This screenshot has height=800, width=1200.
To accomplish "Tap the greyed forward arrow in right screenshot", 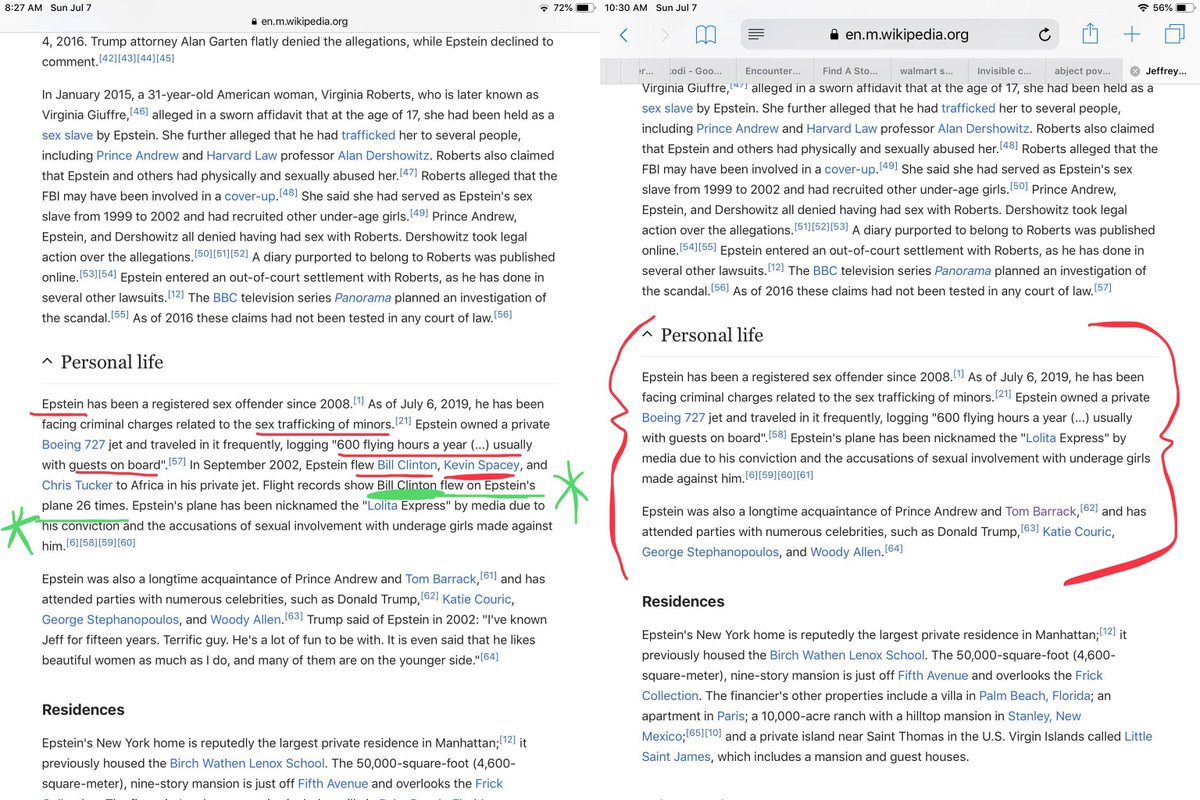I will [665, 35].
